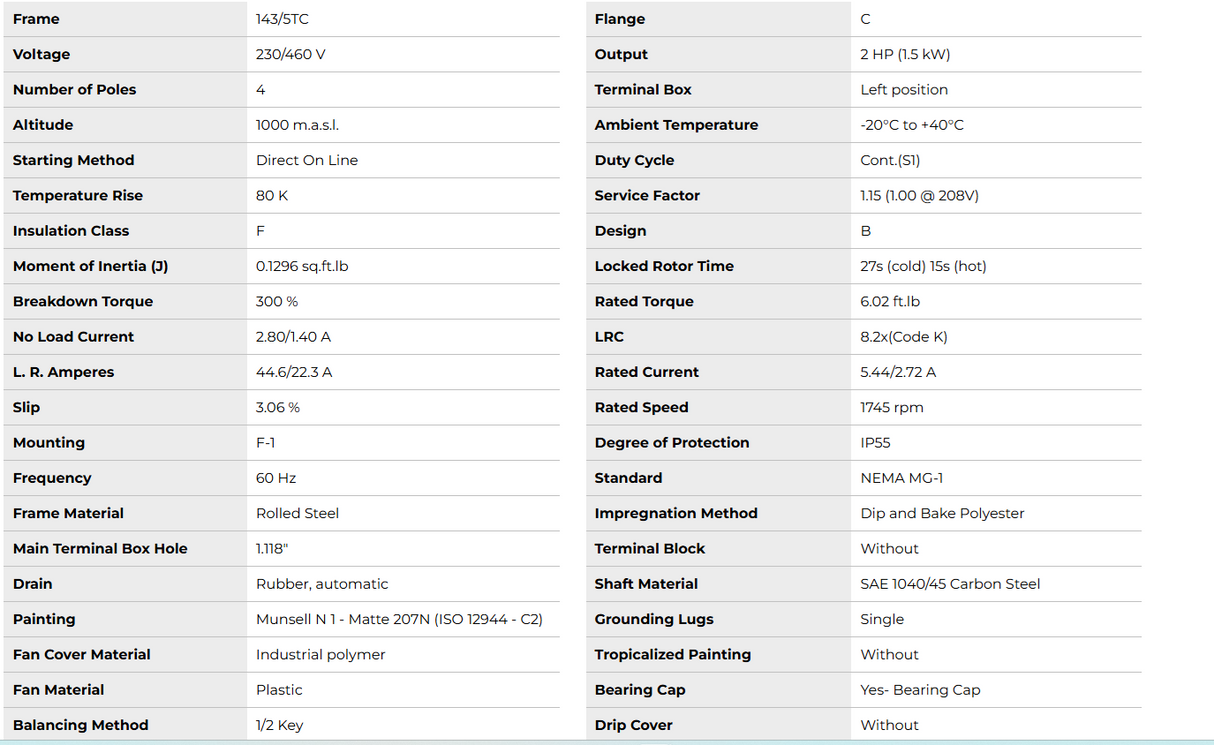Click the Insulation Class label

(71, 231)
